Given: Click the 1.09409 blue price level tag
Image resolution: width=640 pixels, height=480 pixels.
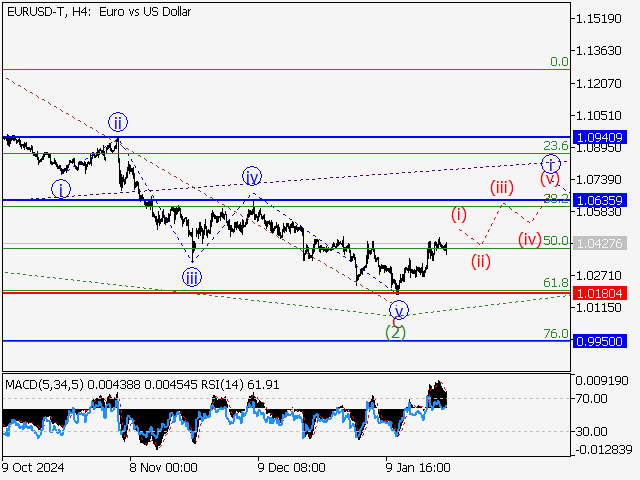Looking at the screenshot, I should click(x=600, y=137).
